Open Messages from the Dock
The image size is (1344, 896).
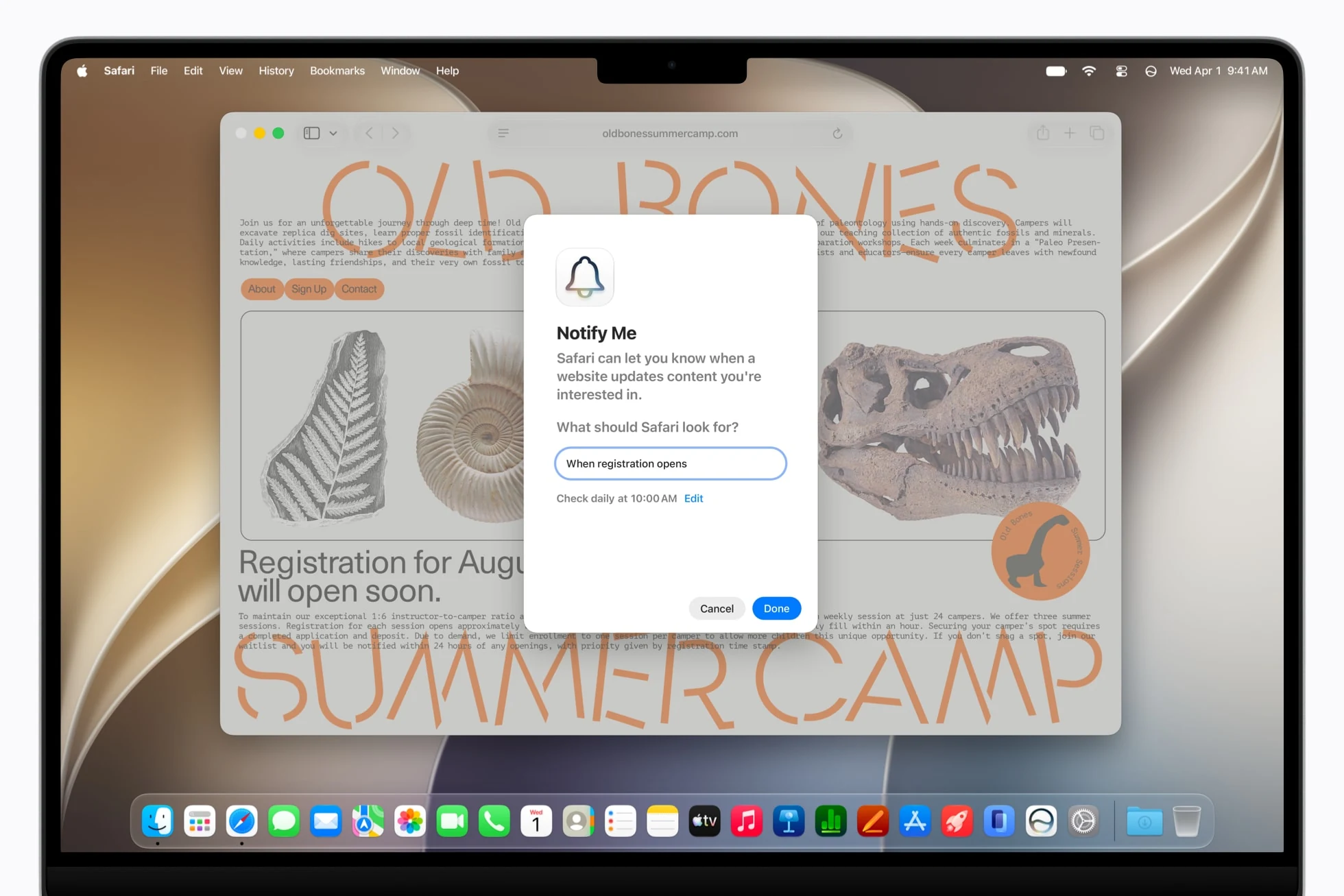284,821
